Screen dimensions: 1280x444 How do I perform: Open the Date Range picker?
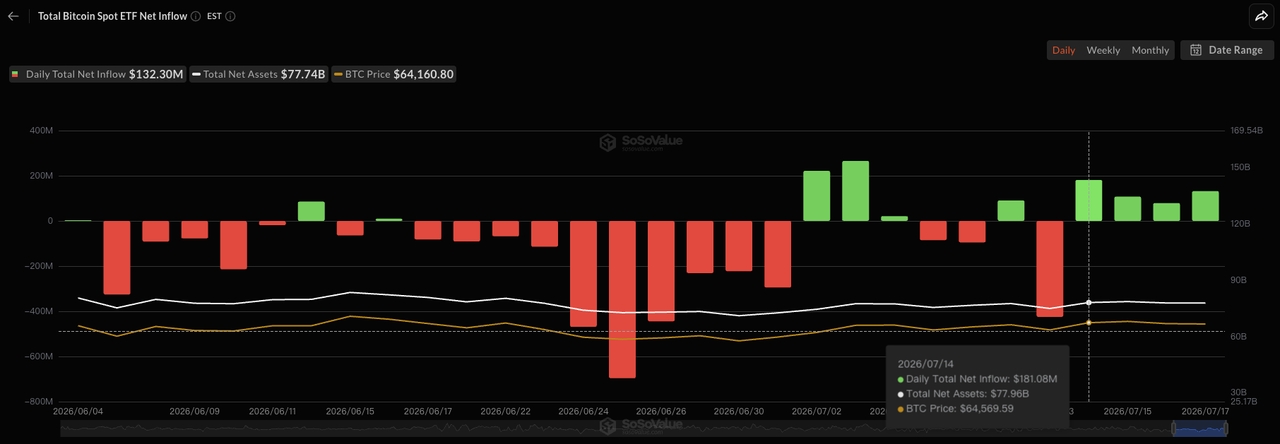(1227, 50)
